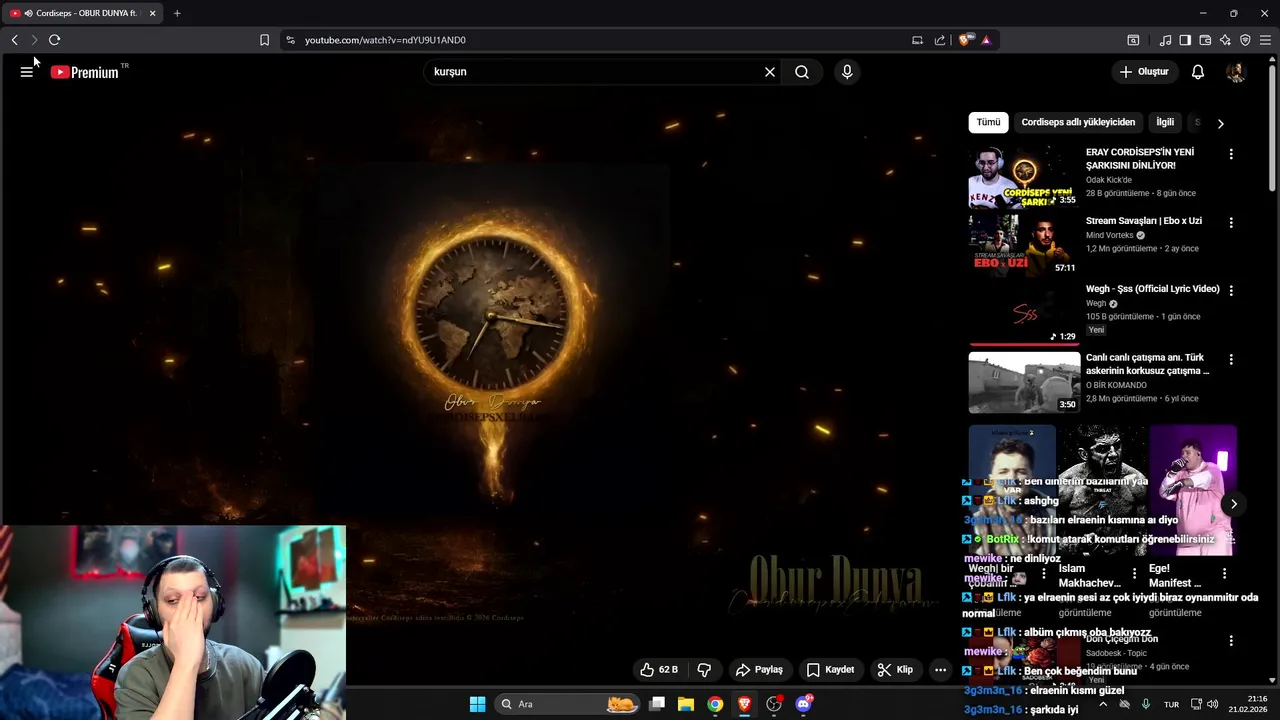This screenshot has height=720, width=1280.
Task: Open Brave Rewards triangle icon
Action: (x=986, y=40)
